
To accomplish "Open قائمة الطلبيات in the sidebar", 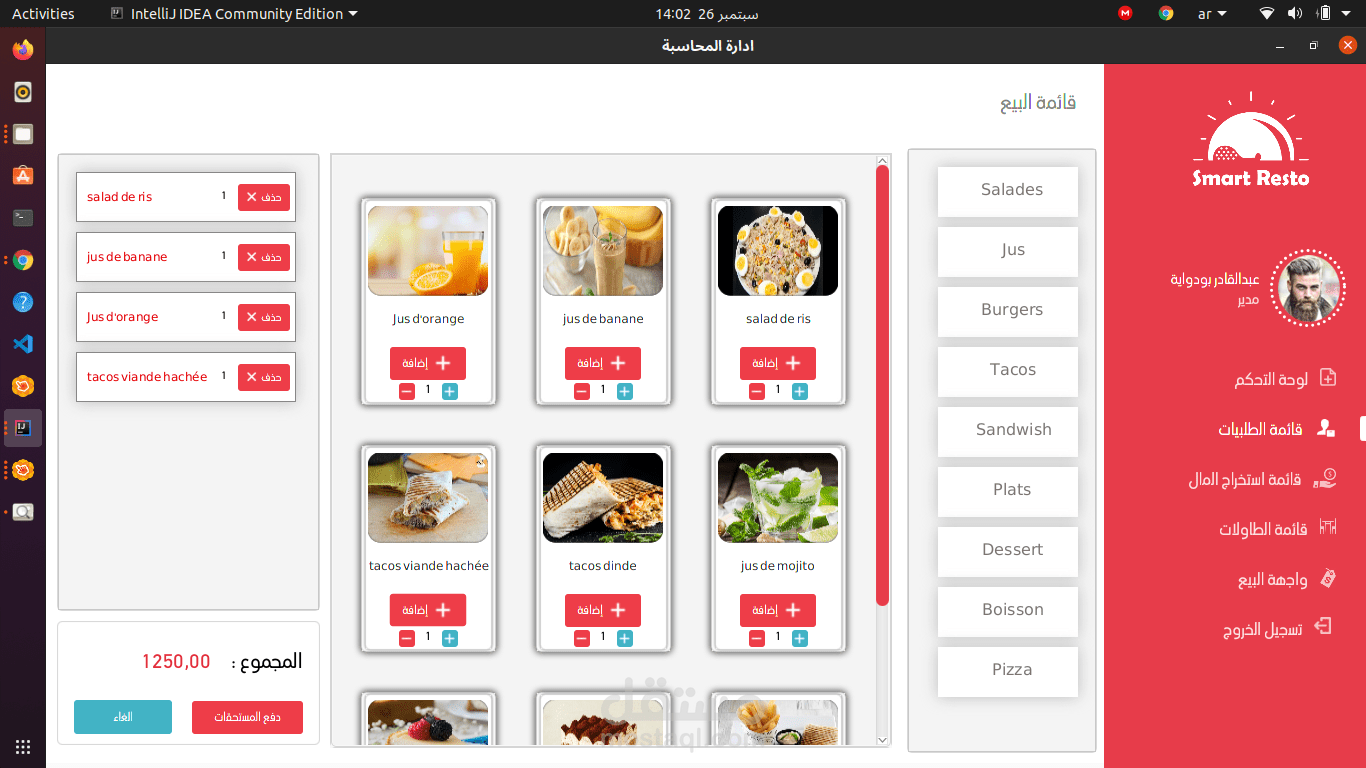I will [1260, 429].
